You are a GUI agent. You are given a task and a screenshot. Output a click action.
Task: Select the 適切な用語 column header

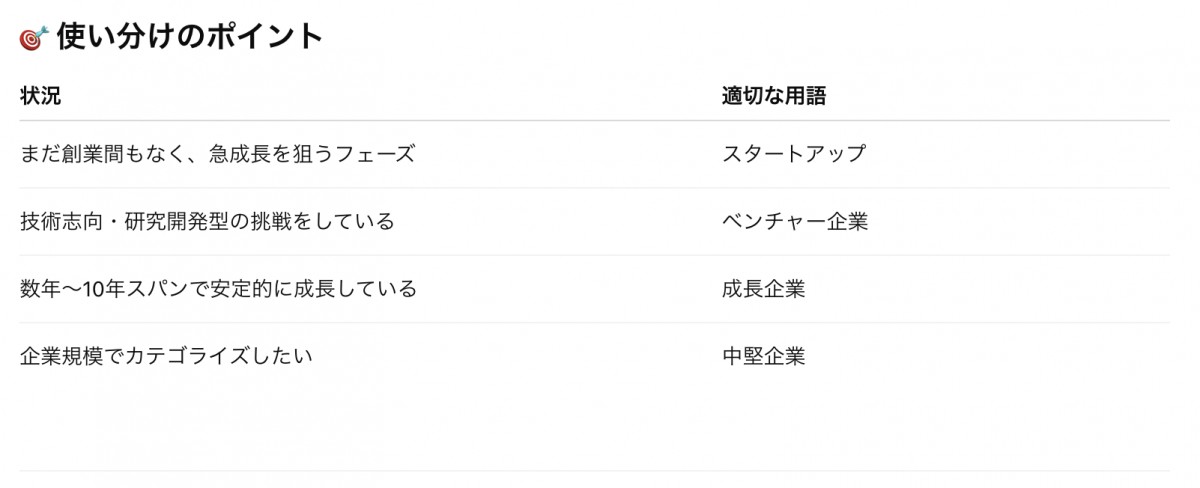coord(774,97)
